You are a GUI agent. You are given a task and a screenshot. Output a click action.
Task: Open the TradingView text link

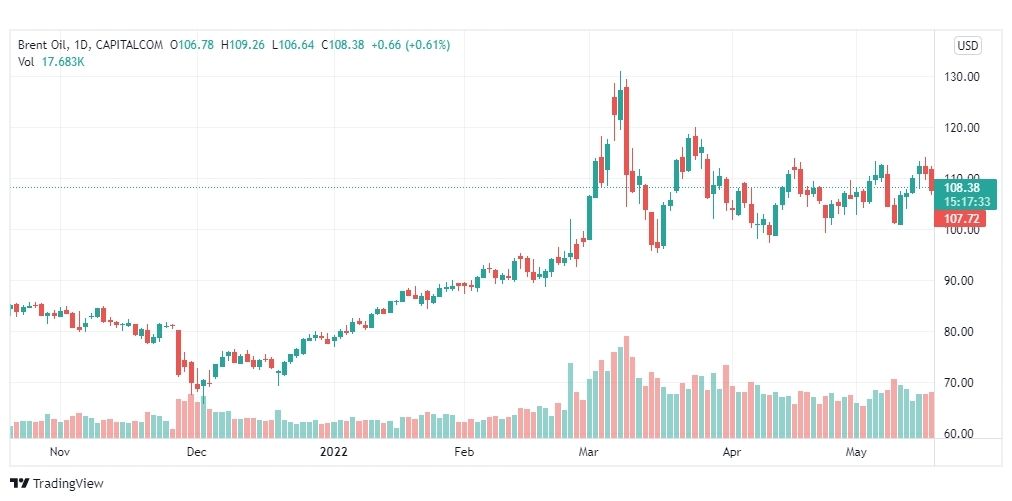click(68, 483)
